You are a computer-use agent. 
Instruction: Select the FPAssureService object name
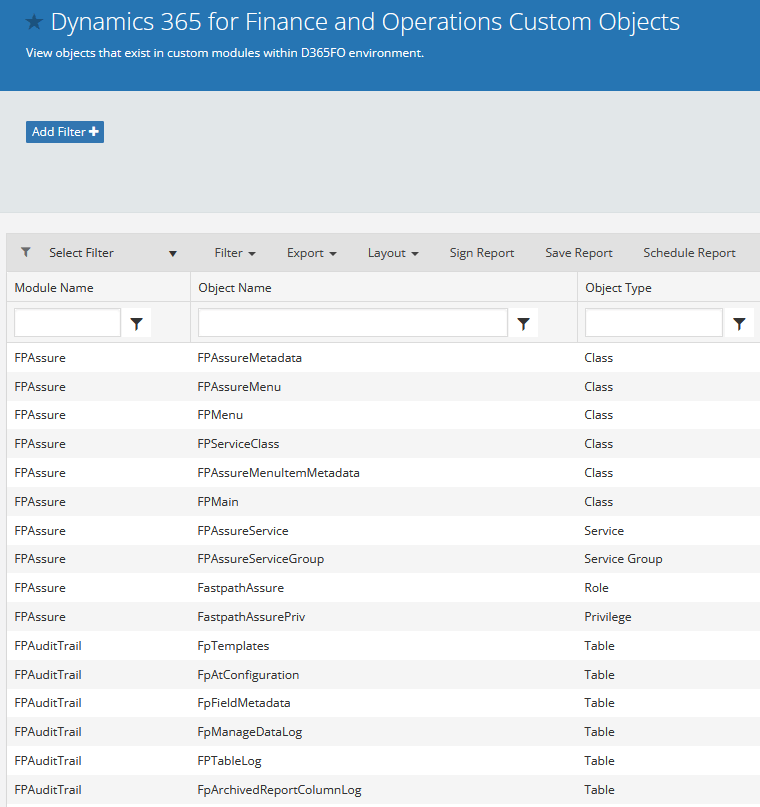(x=243, y=531)
